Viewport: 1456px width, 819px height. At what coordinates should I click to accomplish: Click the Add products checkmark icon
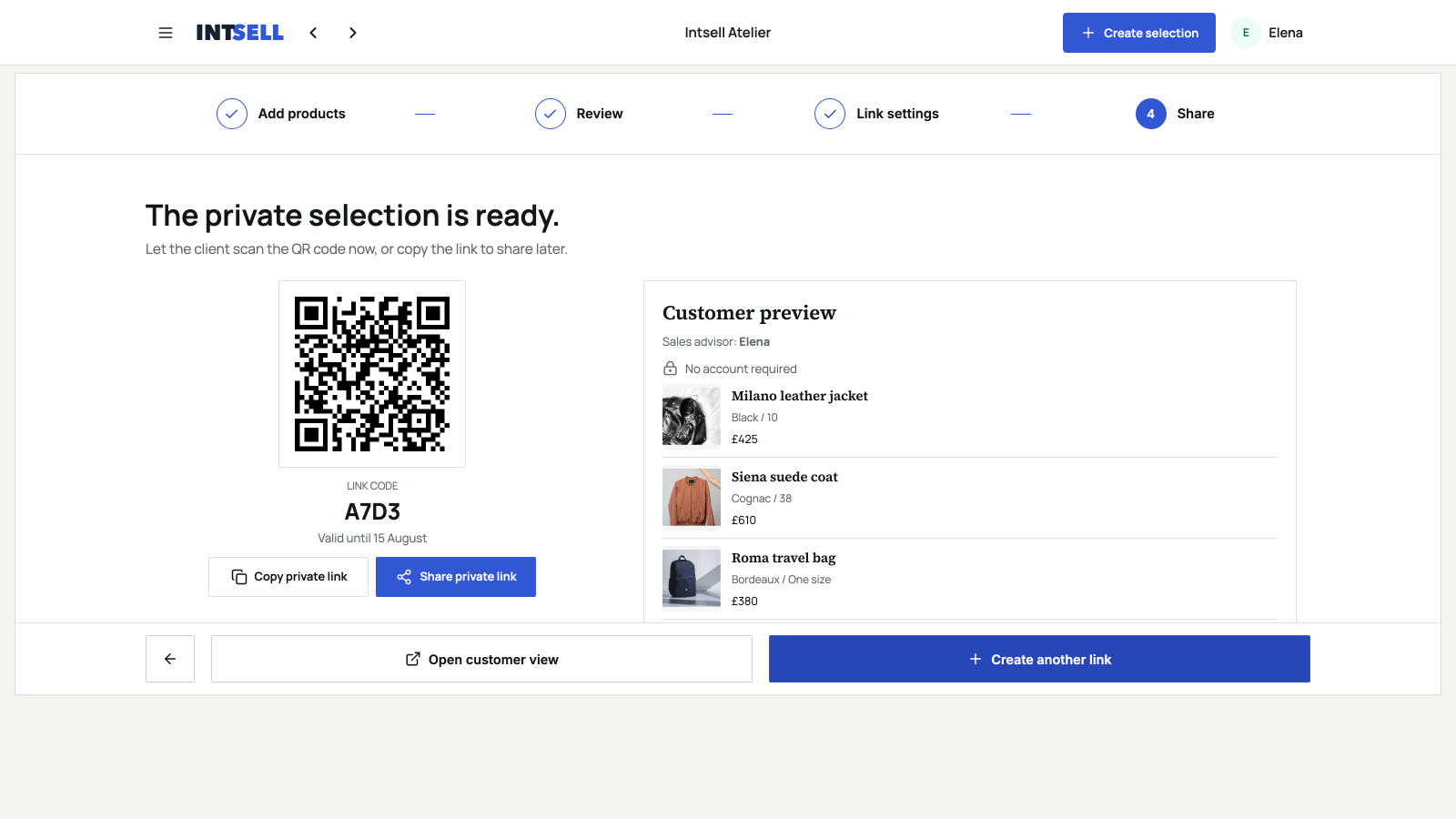pyautogui.click(x=232, y=114)
